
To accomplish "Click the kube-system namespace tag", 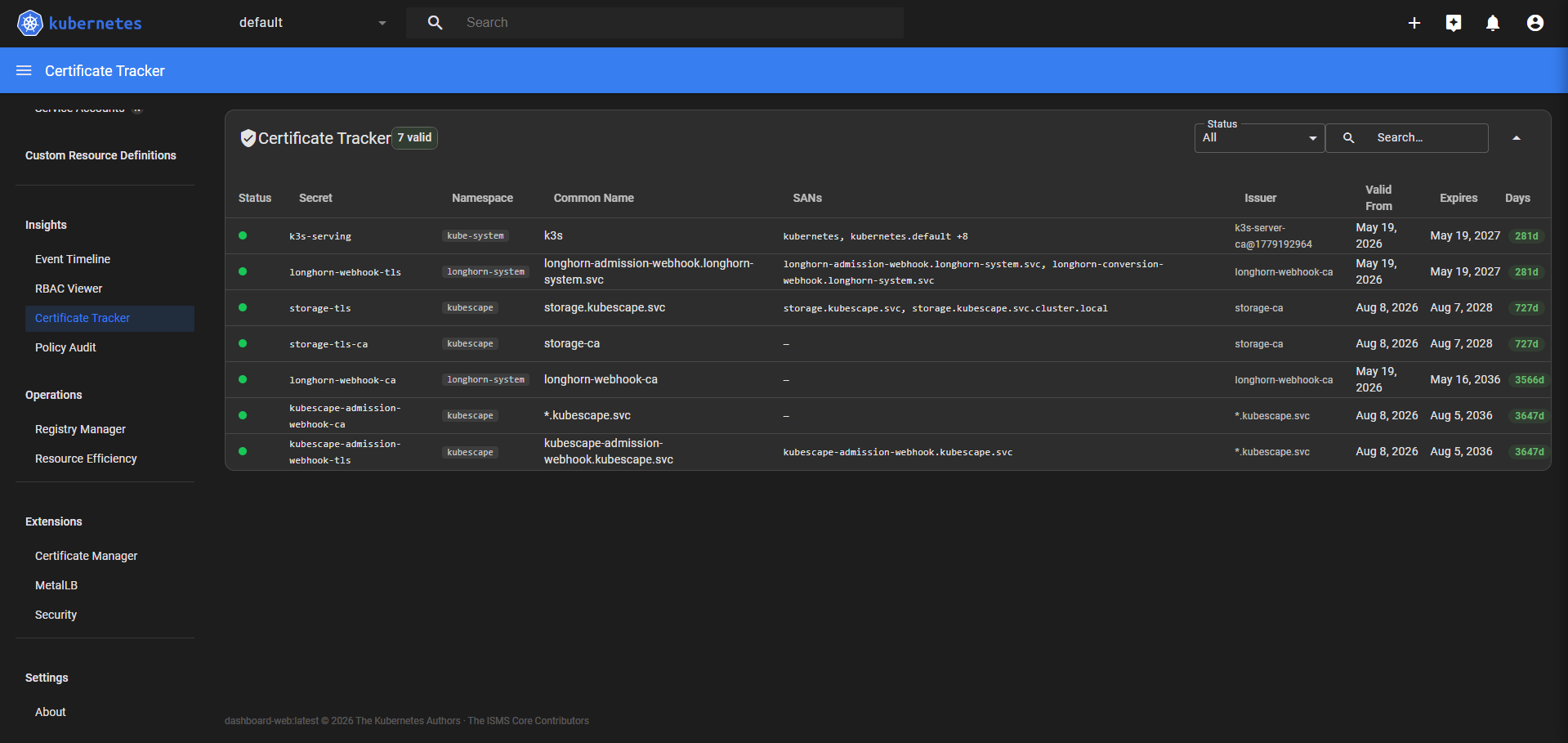I will pyautogui.click(x=476, y=236).
